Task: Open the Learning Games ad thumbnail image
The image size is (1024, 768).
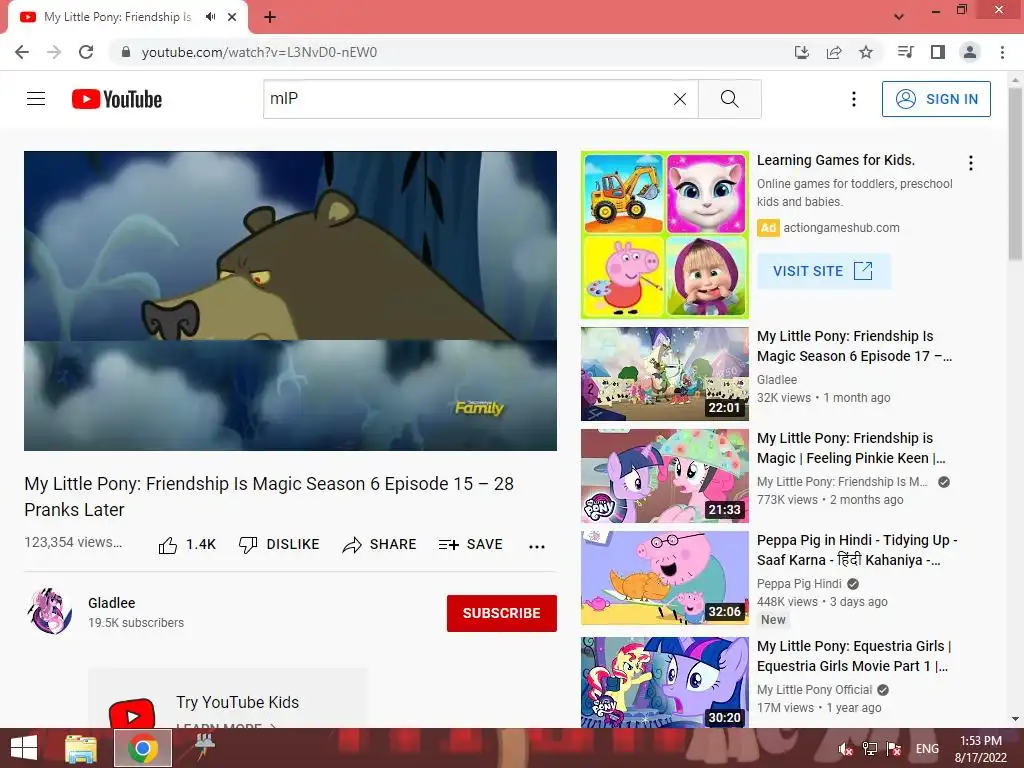Action: [665, 235]
